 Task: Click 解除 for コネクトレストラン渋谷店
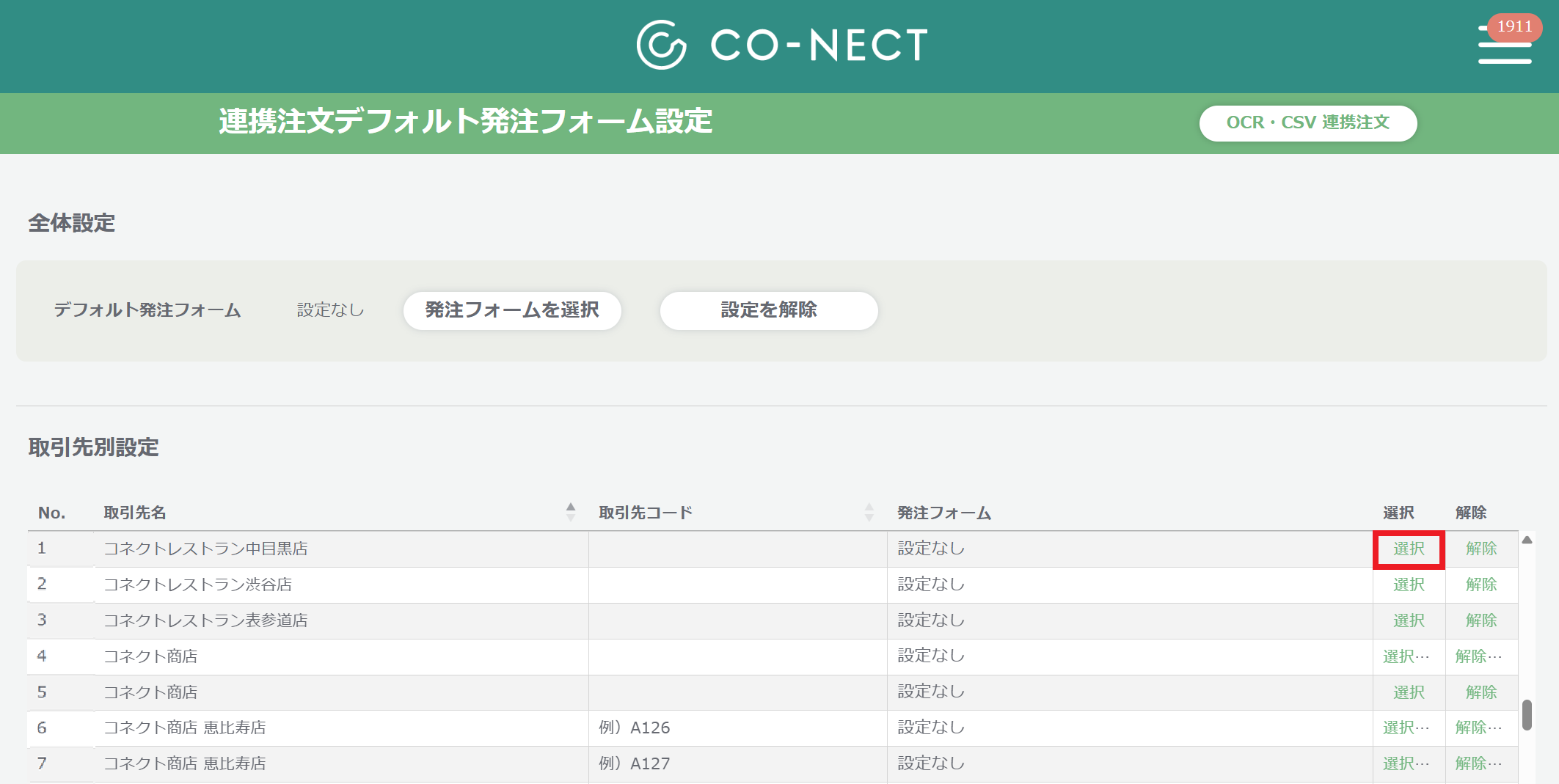[x=1481, y=585]
